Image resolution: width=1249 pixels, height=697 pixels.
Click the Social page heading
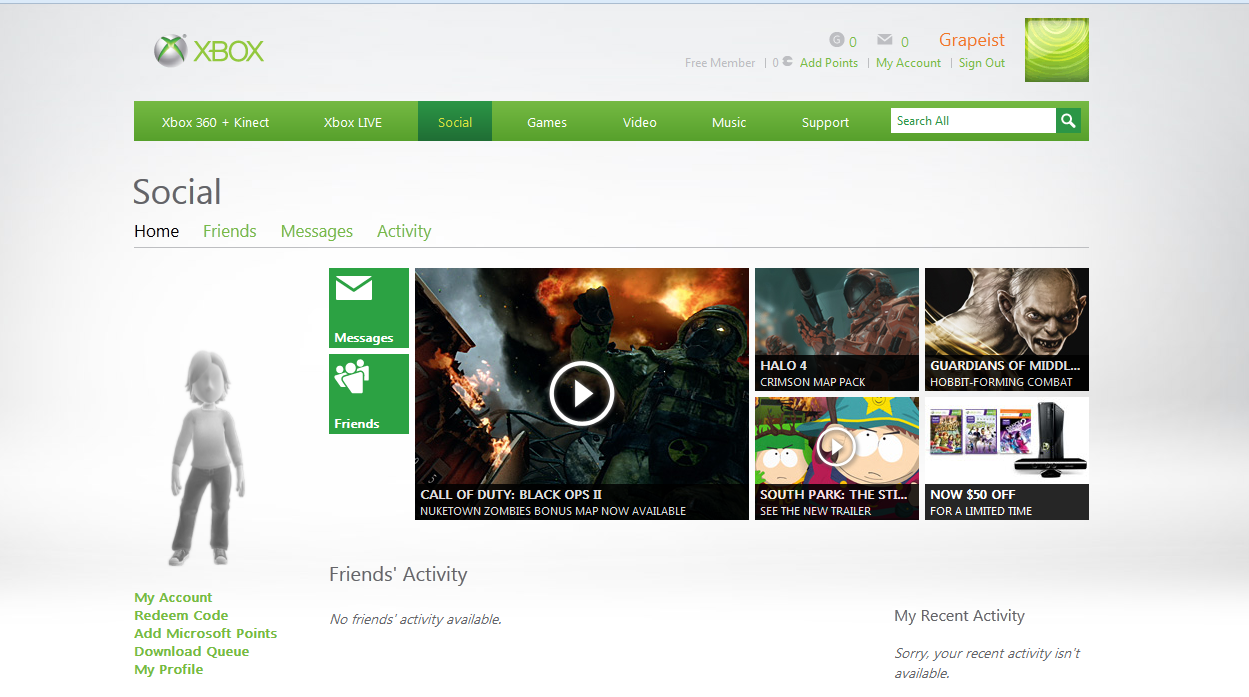pyautogui.click(x=177, y=192)
